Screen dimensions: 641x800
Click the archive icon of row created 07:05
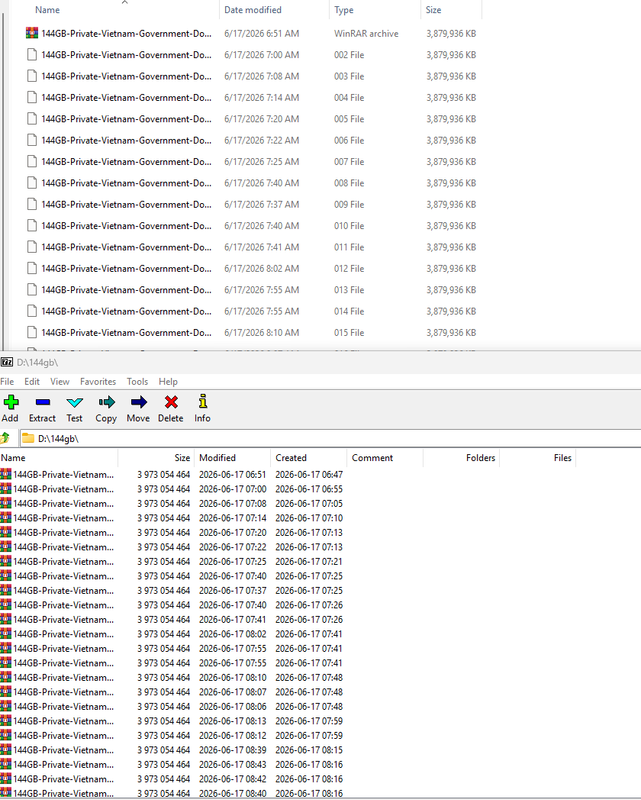(x=6, y=504)
